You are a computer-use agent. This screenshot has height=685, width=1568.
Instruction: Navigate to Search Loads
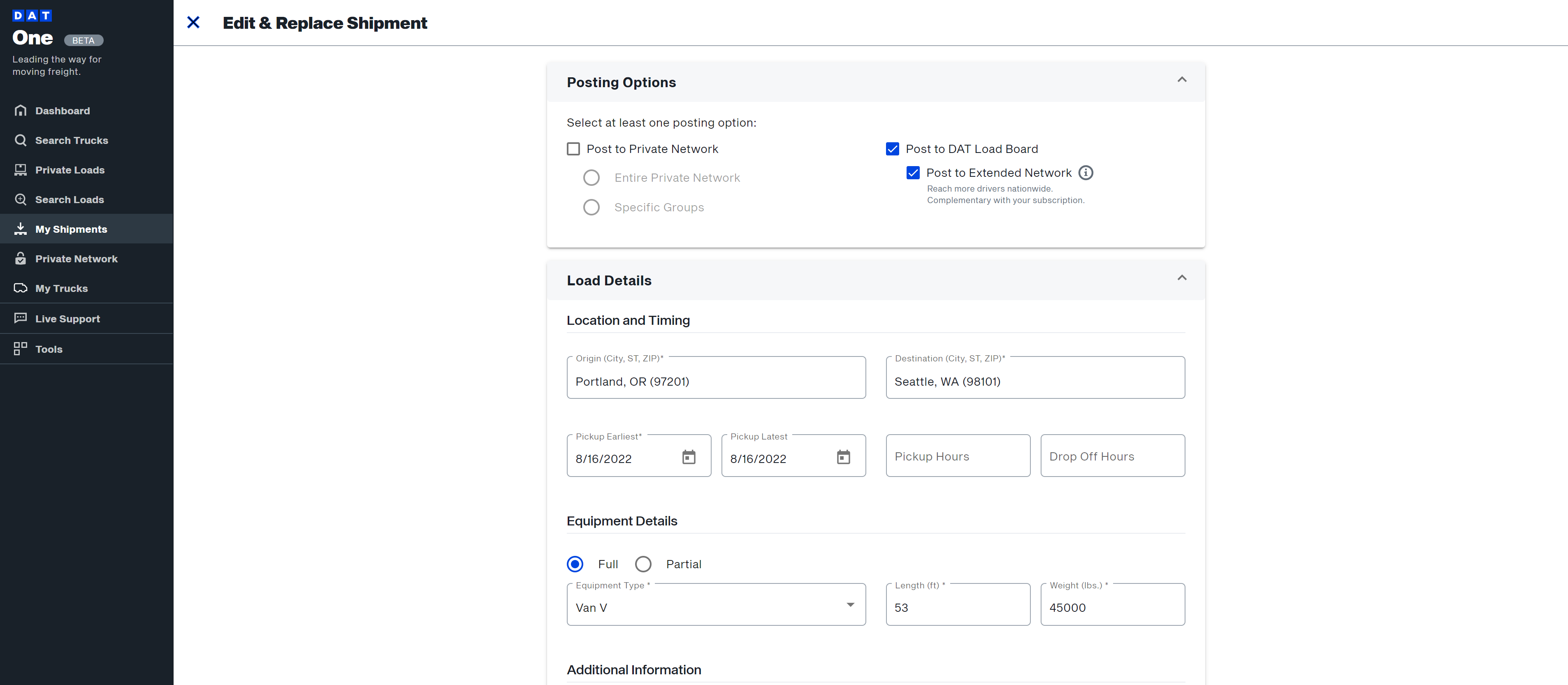pyautogui.click(x=70, y=199)
